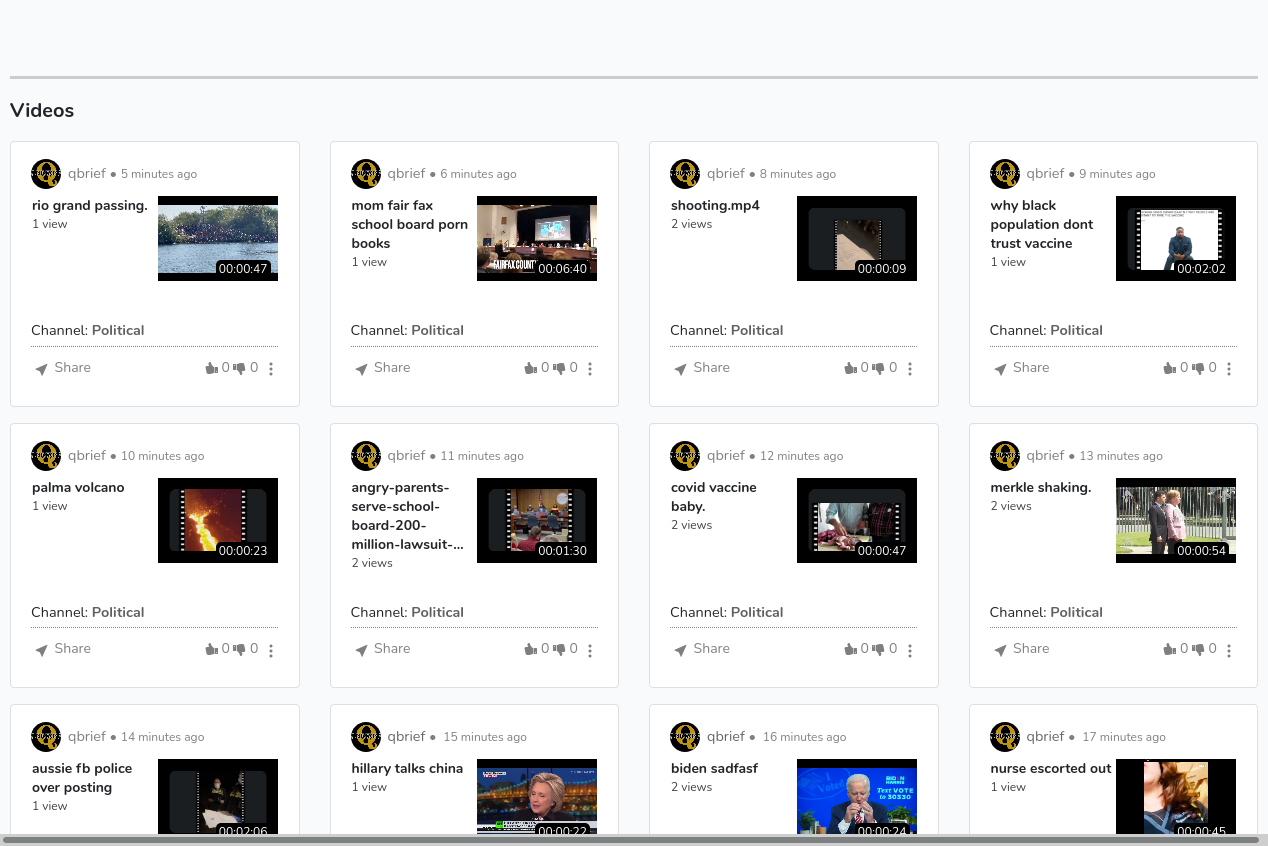This screenshot has height=846, width=1268.
Task: Open more options for 'rio grand passing.' card
Action: click(x=271, y=369)
